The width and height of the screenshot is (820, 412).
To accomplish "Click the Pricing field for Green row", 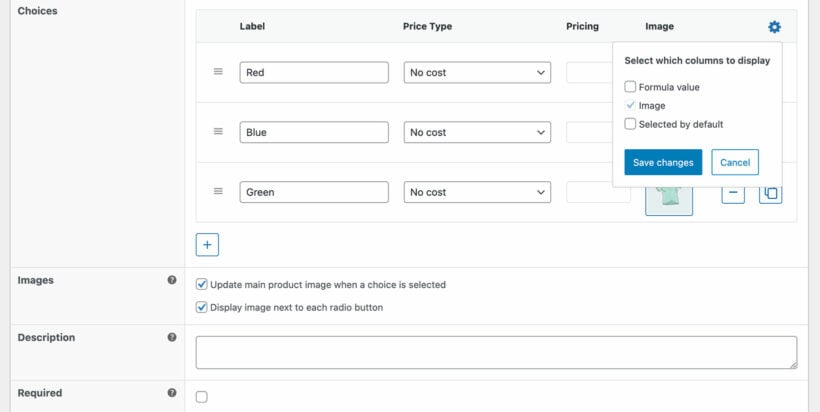I will [598, 192].
